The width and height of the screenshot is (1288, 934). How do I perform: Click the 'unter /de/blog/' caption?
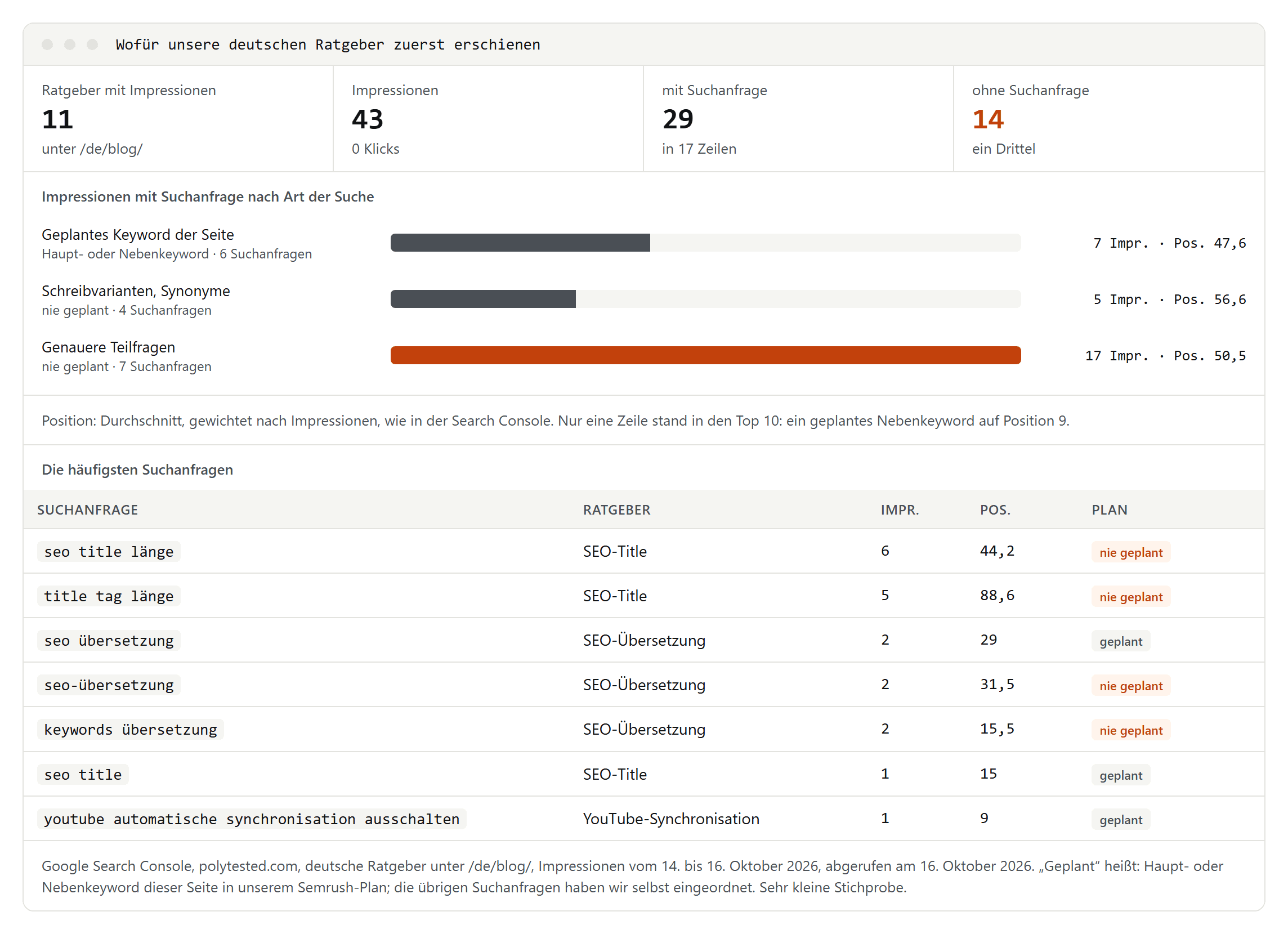click(92, 149)
